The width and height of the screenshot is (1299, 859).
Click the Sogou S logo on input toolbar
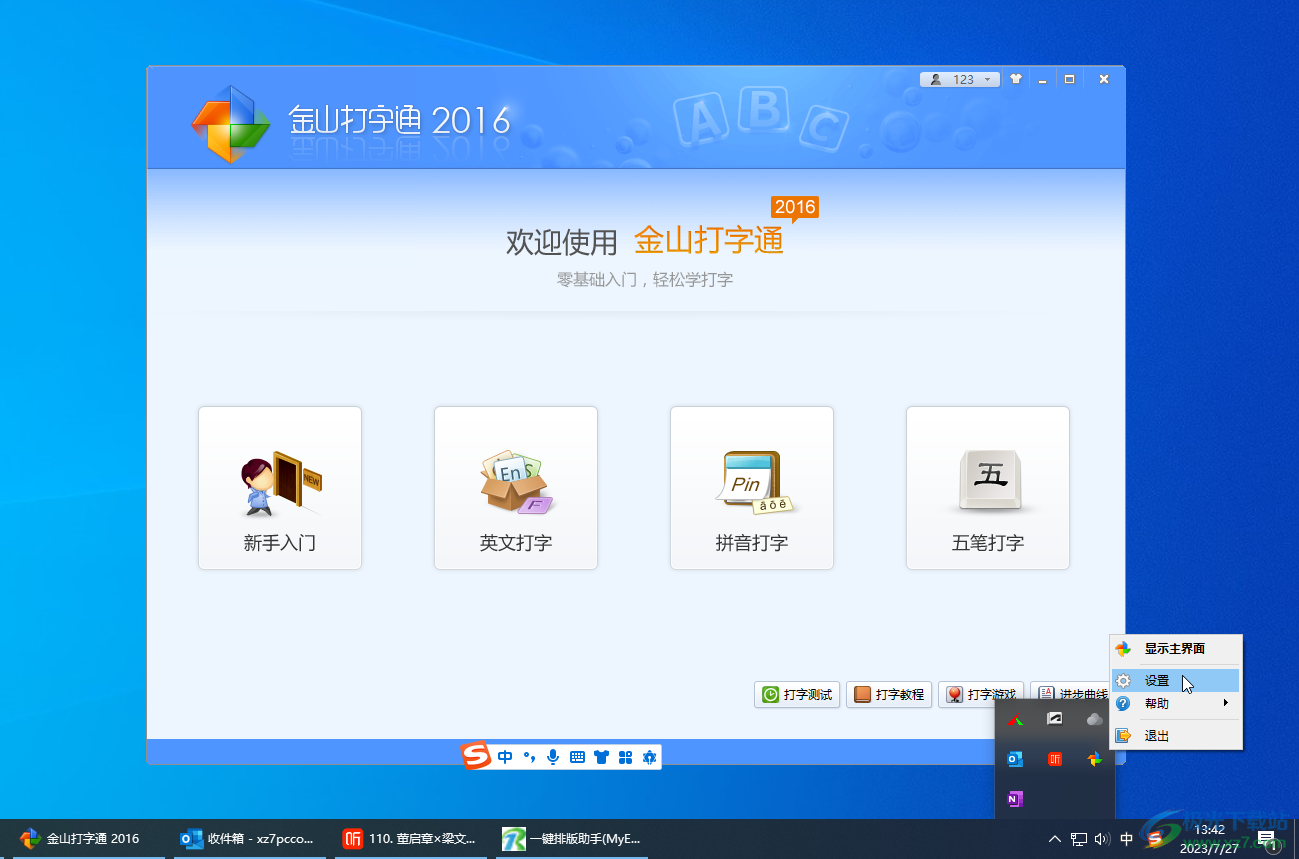(477, 757)
